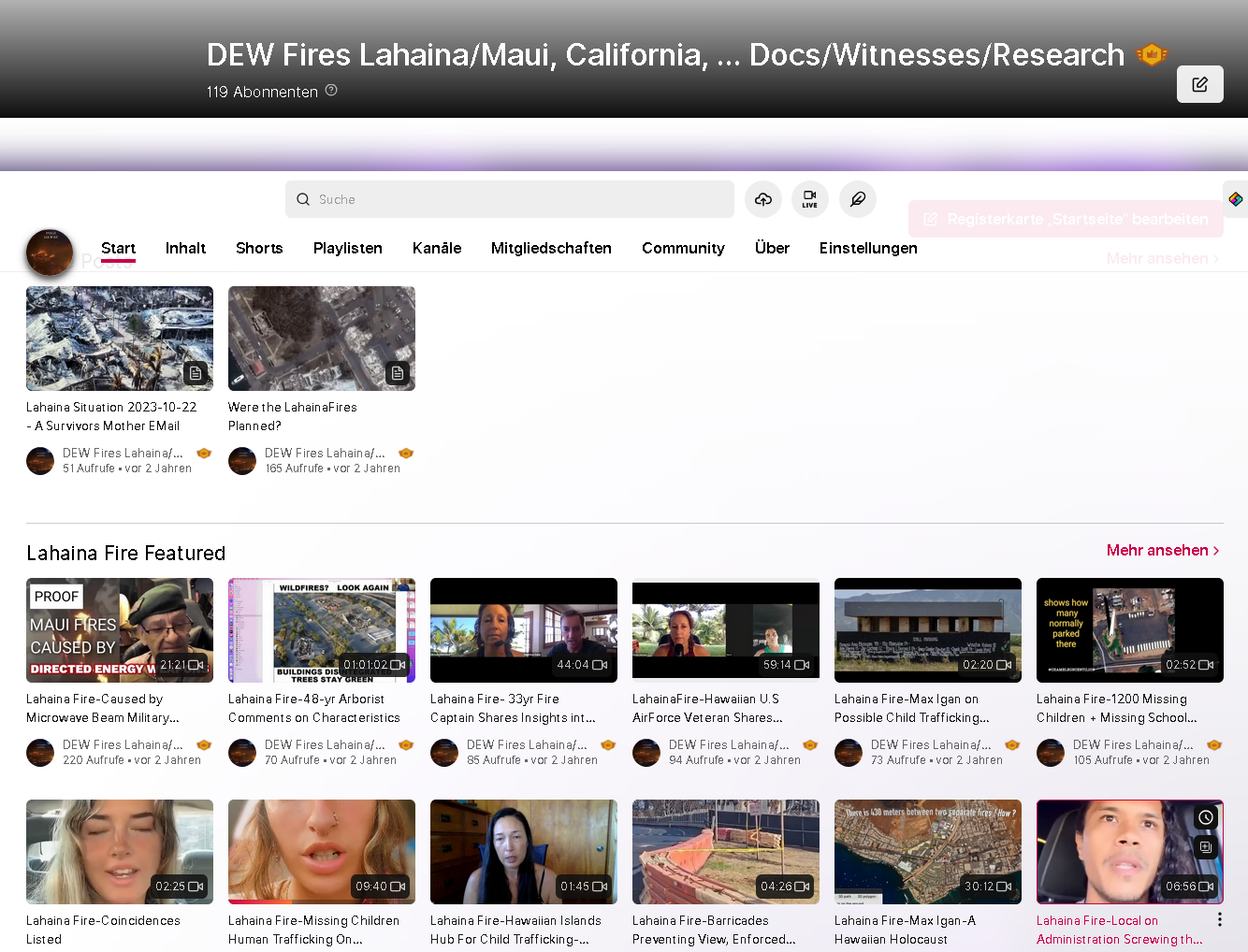Play the 30:12 Hawaiian Holocaust video thumbnail
Screen dimensions: 1248x952
(x=928, y=852)
